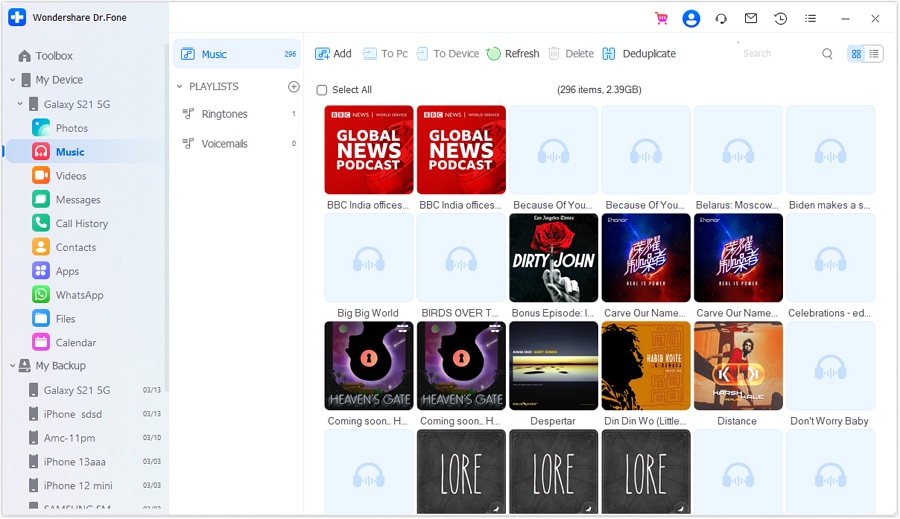Open the history clock icon
This screenshot has height=519, width=900.
pos(781,18)
